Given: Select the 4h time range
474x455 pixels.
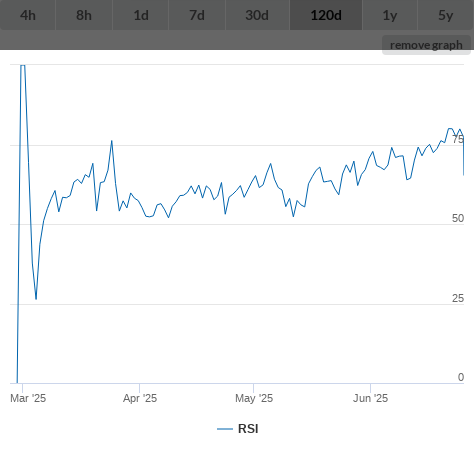Looking at the screenshot, I should 28,15.
